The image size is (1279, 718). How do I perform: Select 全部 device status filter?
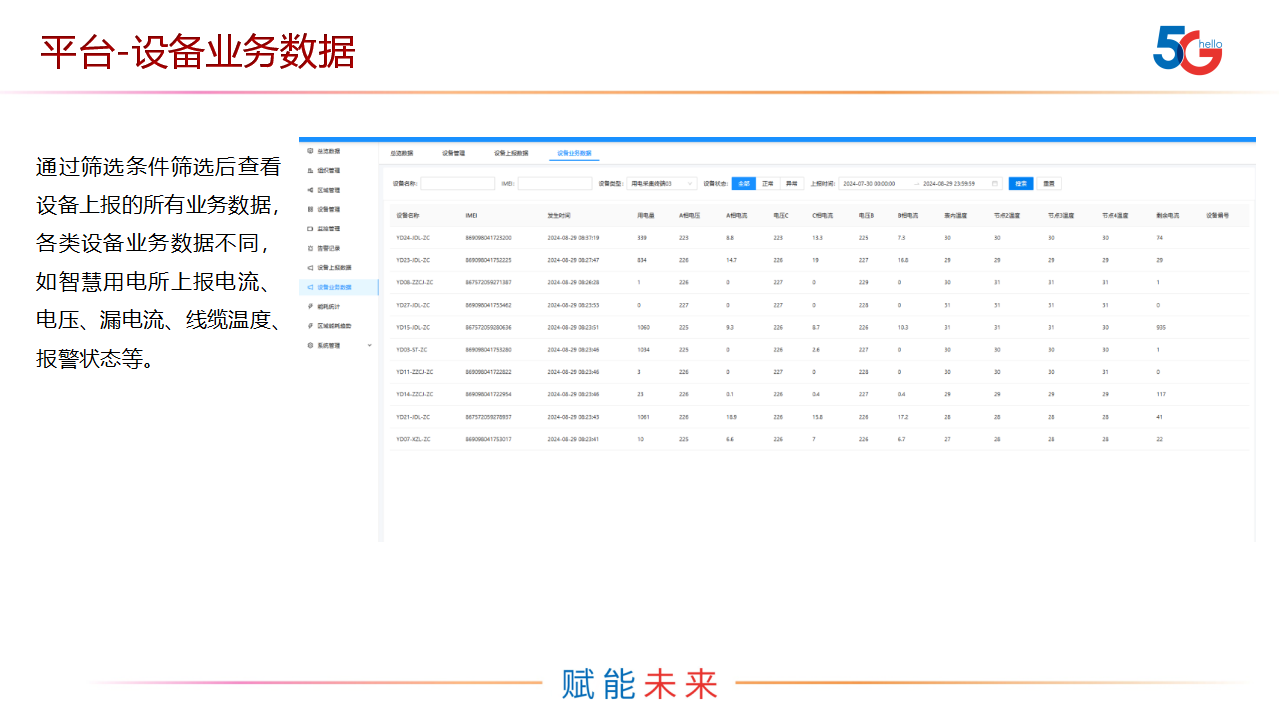coord(743,184)
